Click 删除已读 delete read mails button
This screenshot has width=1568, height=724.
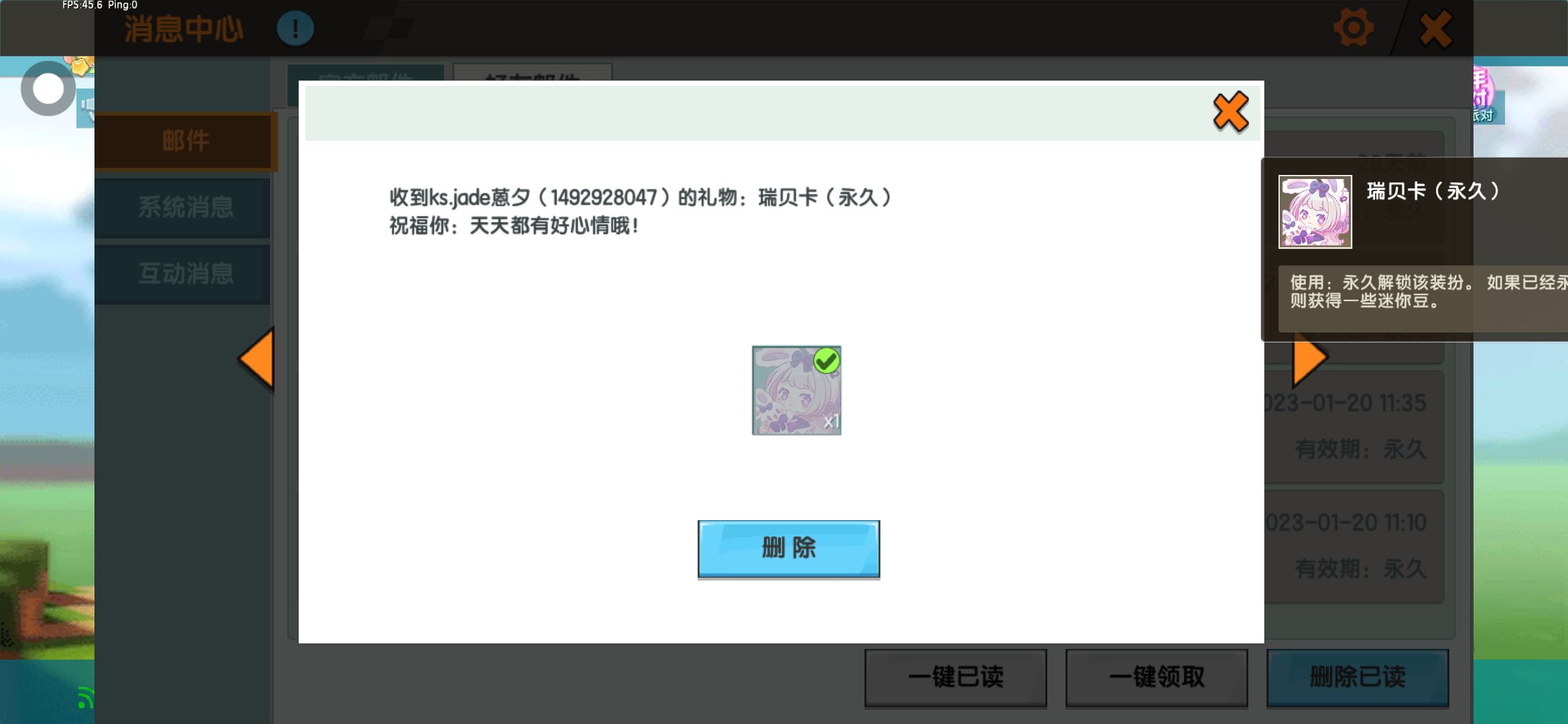pyautogui.click(x=1358, y=677)
